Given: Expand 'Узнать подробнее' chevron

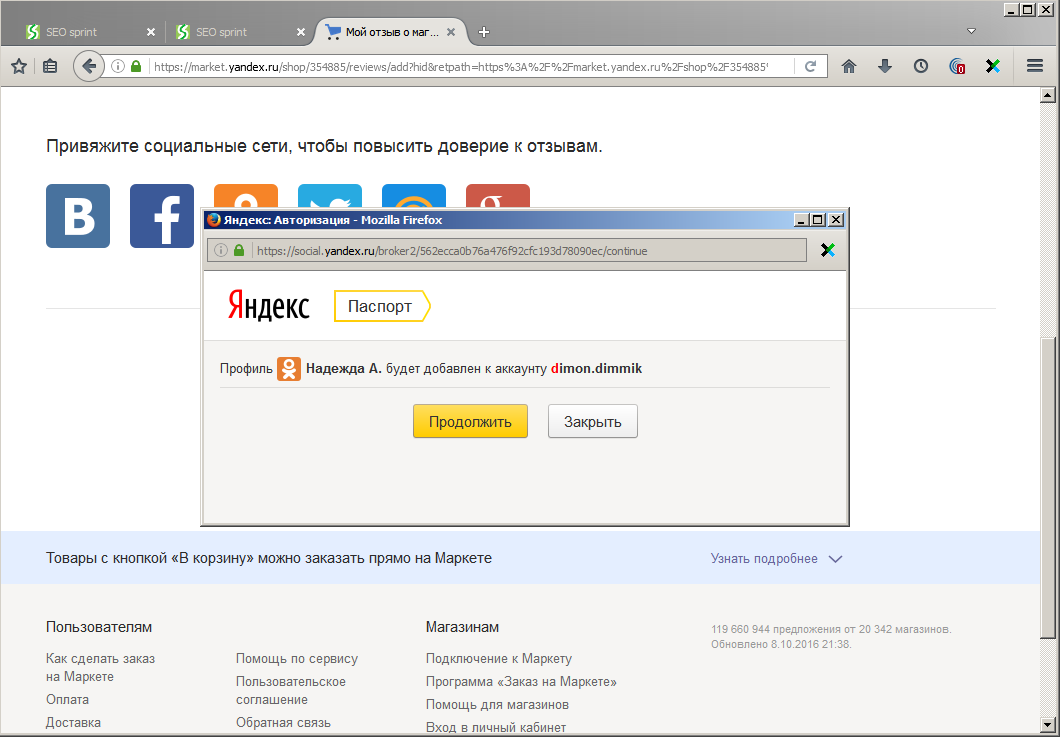Looking at the screenshot, I should (836, 559).
